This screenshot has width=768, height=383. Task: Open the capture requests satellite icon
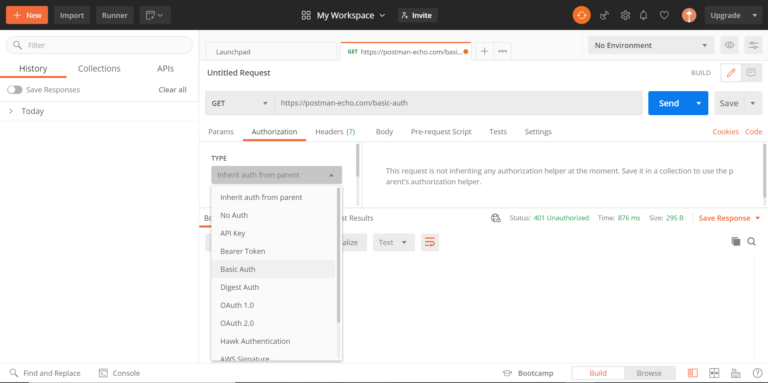pos(604,15)
